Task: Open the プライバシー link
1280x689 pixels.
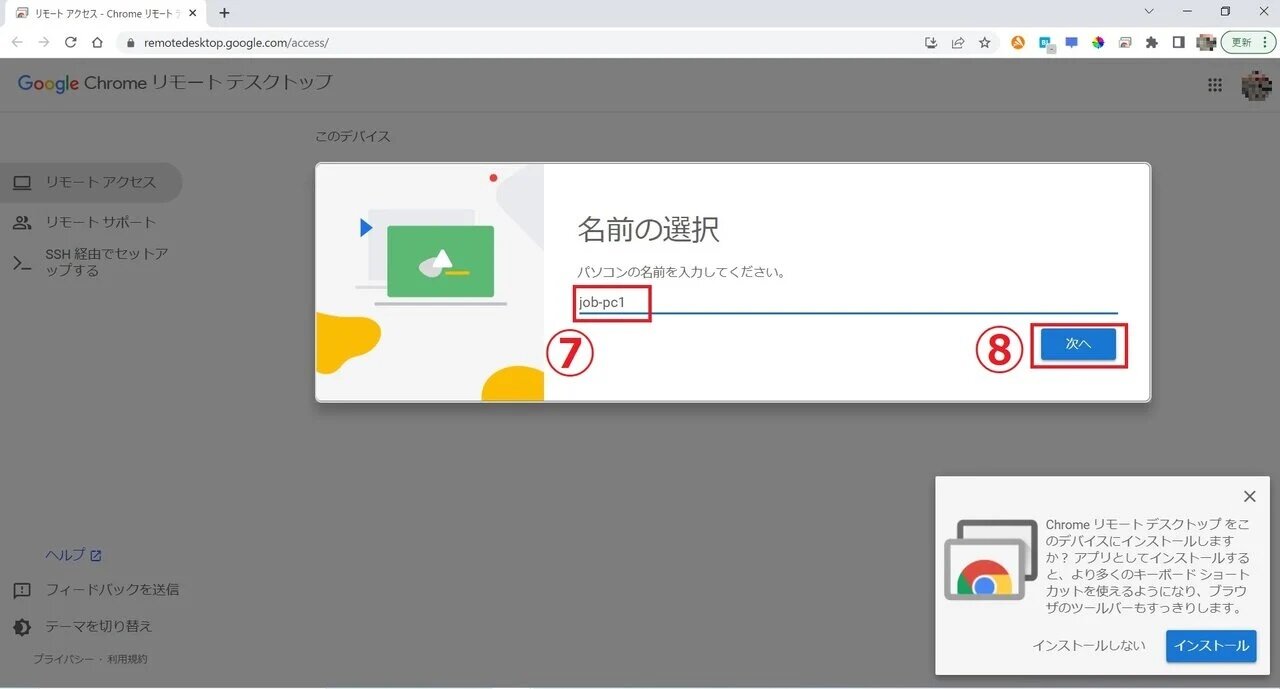Action: pyautogui.click(x=63, y=659)
